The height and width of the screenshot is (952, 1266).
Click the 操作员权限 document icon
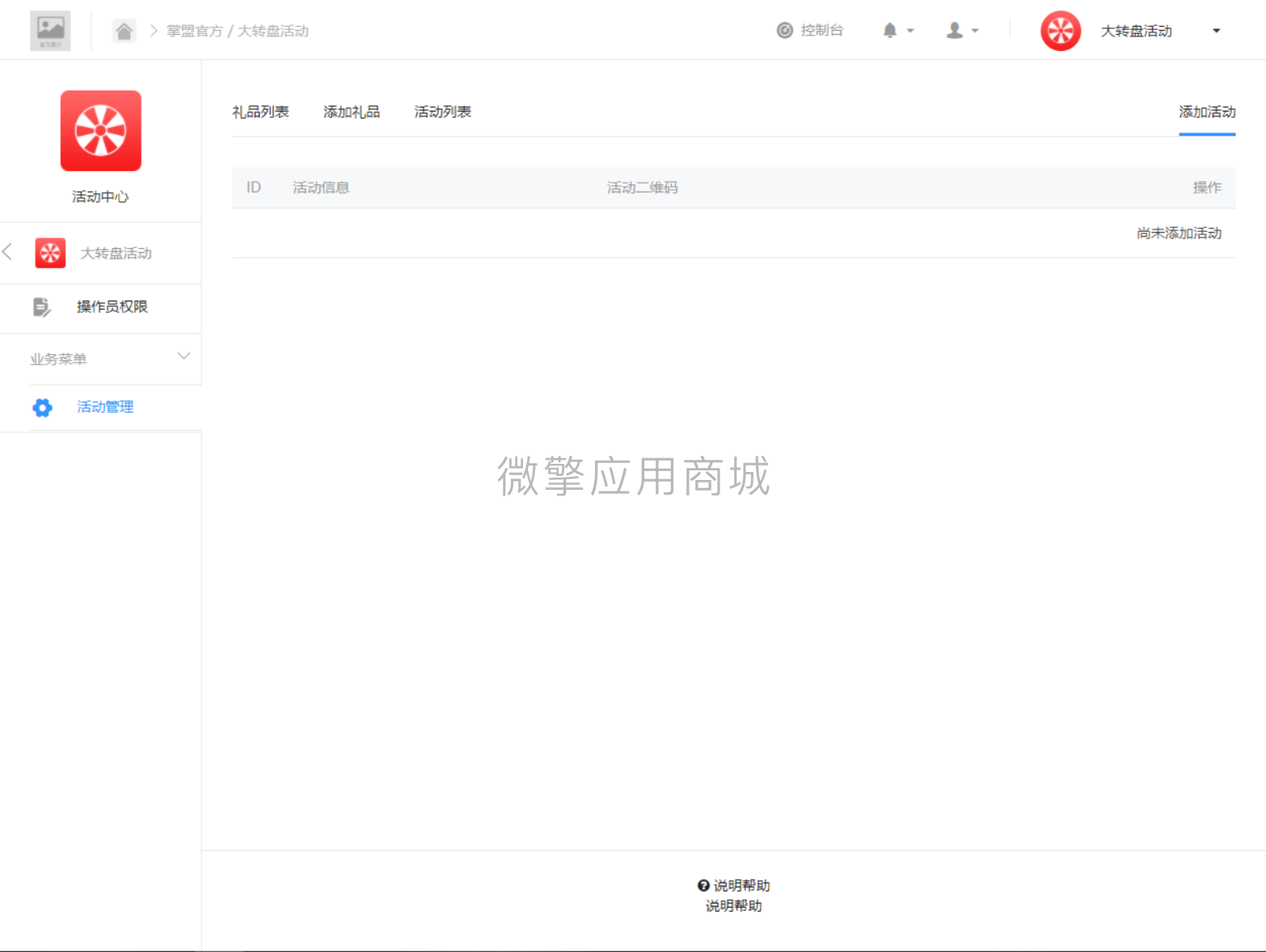42,307
